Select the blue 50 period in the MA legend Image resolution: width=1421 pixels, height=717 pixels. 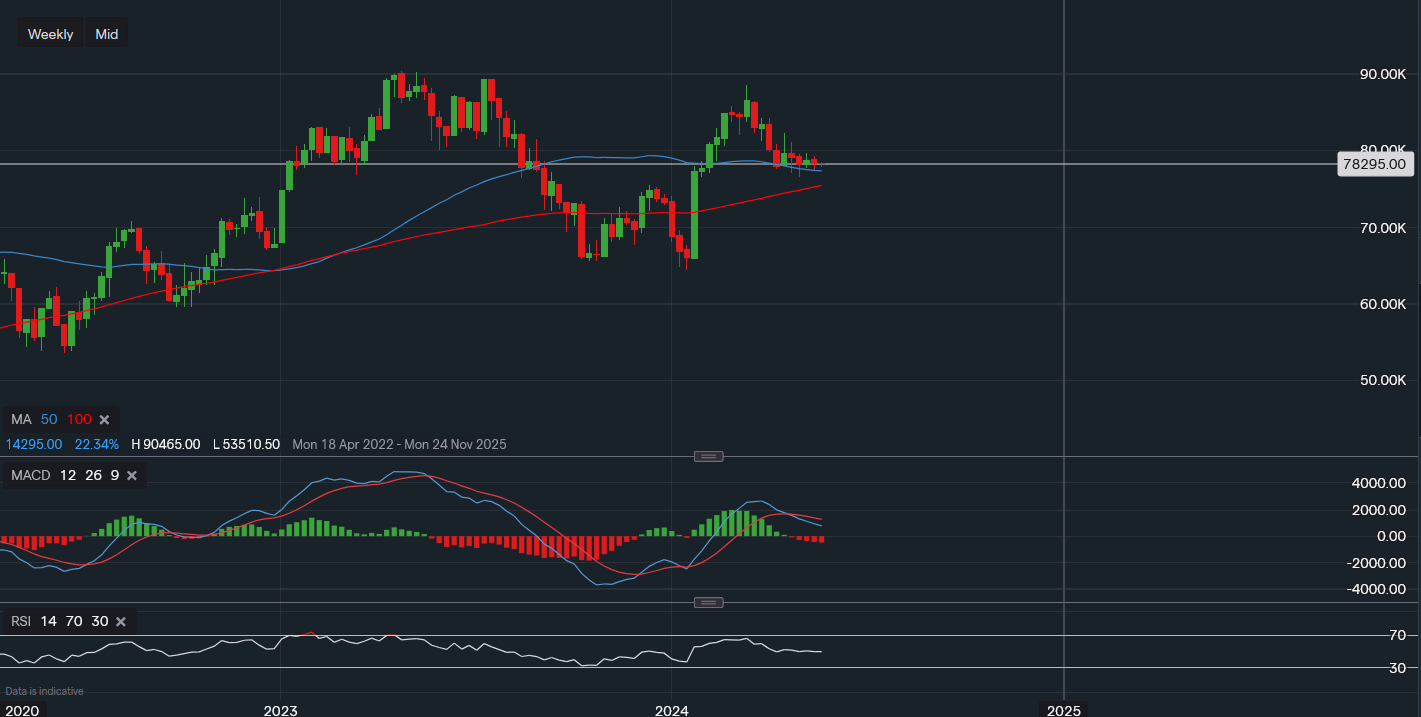pyautogui.click(x=50, y=419)
